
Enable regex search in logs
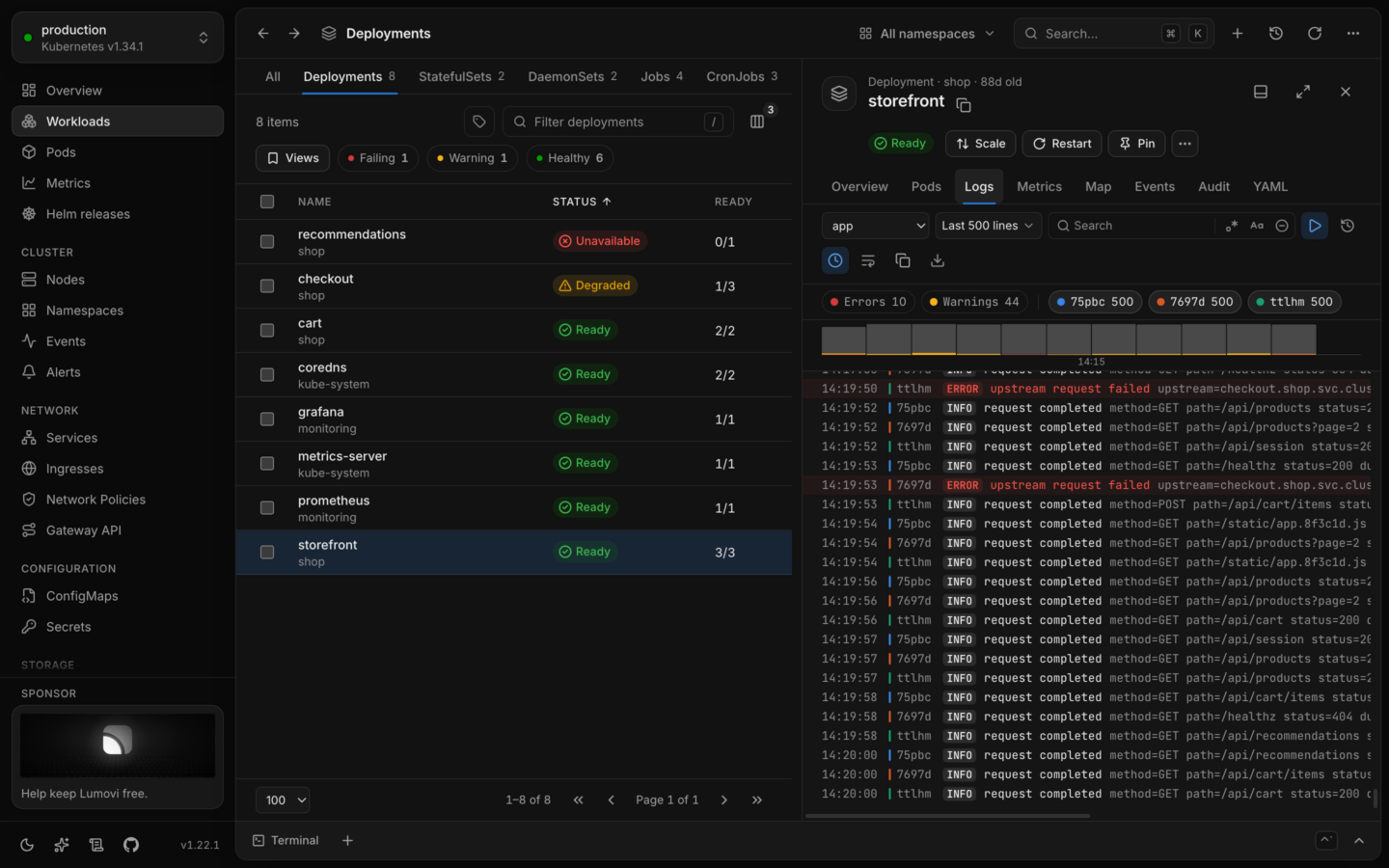pos(1232,226)
